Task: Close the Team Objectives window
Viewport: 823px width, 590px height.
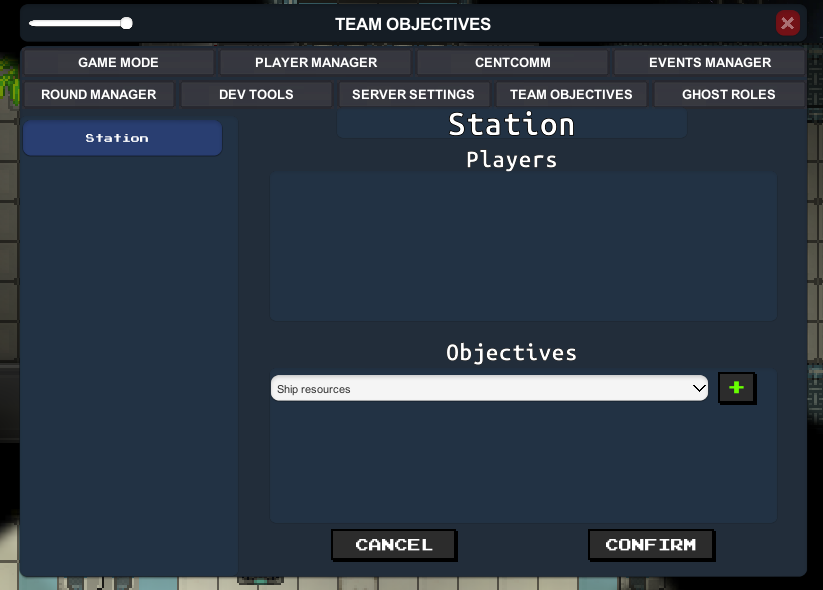Action: pyautogui.click(x=787, y=23)
